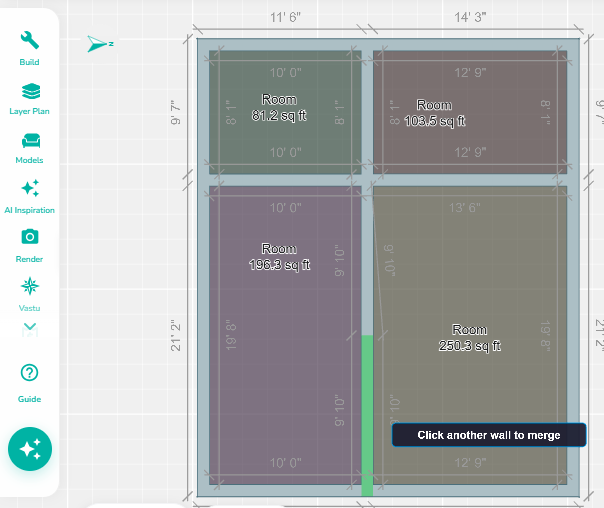Open the Vastu compass icon
Image resolution: width=604 pixels, height=508 pixels.
pyautogui.click(x=30, y=286)
